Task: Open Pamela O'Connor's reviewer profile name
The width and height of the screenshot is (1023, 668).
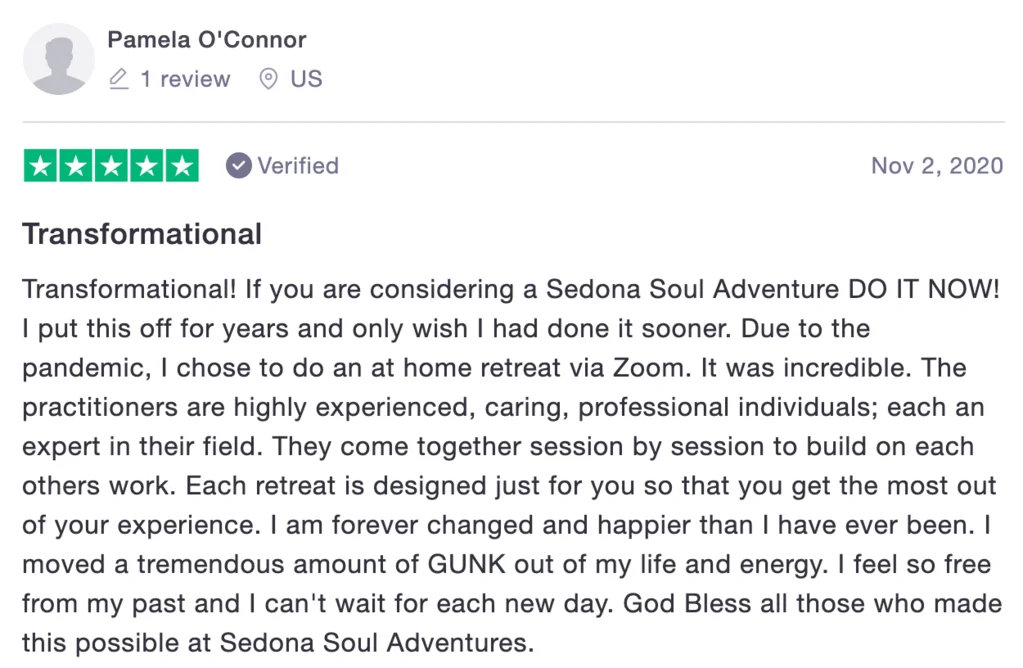Action: pyautogui.click(x=206, y=41)
